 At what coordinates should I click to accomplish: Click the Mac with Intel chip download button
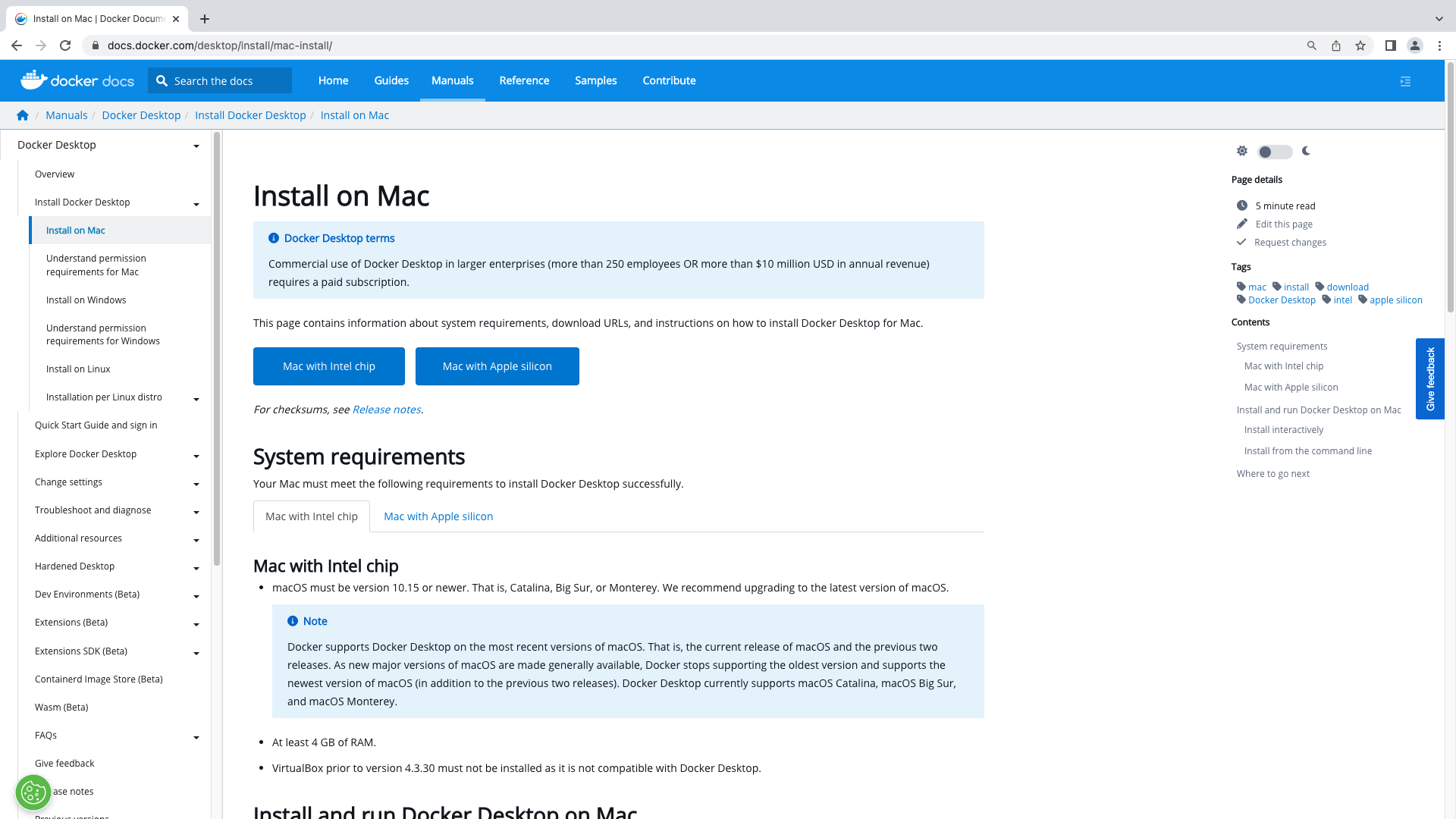tap(329, 366)
